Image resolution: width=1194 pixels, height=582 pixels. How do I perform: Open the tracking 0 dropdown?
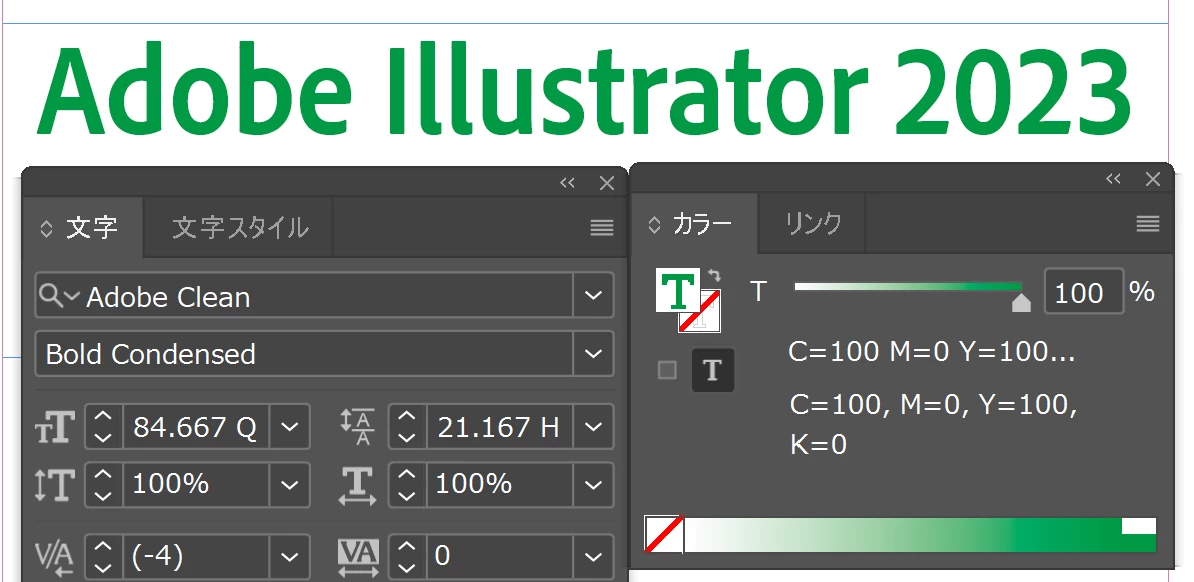click(594, 557)
